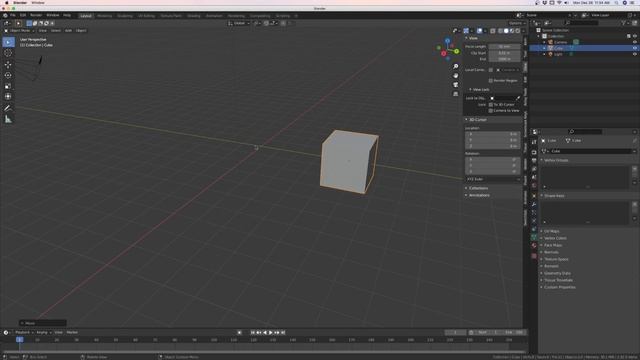Image resolution: width=640 pixels, height=360 pixels.
Task: Toggle show gizmos button
Action: pos(466,31)
